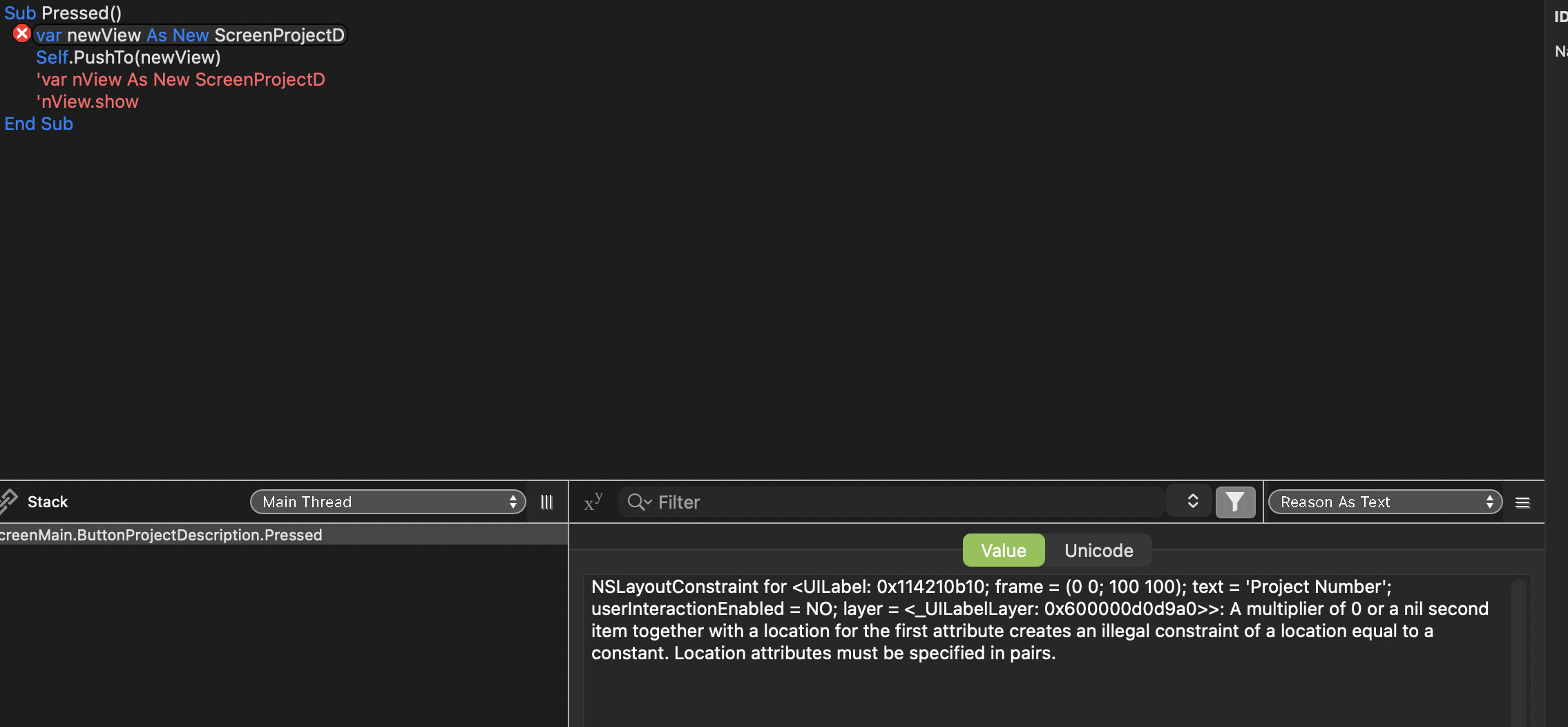The height and width of the screenshot is (727, 1568).
Task: Click into the Filter search field
Action: click(x=898, y=502)
